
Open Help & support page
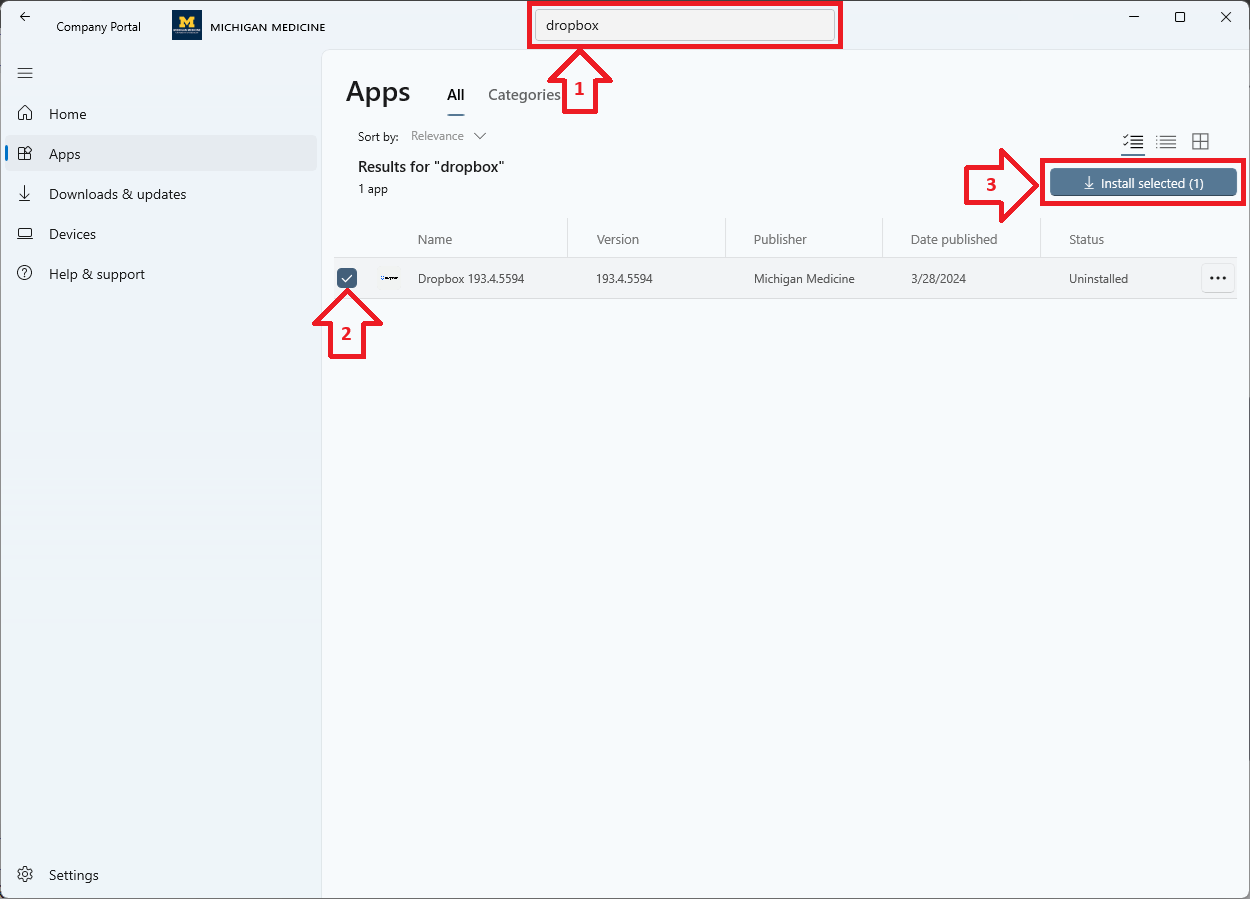pyautogui.click(x=96, y=274)
